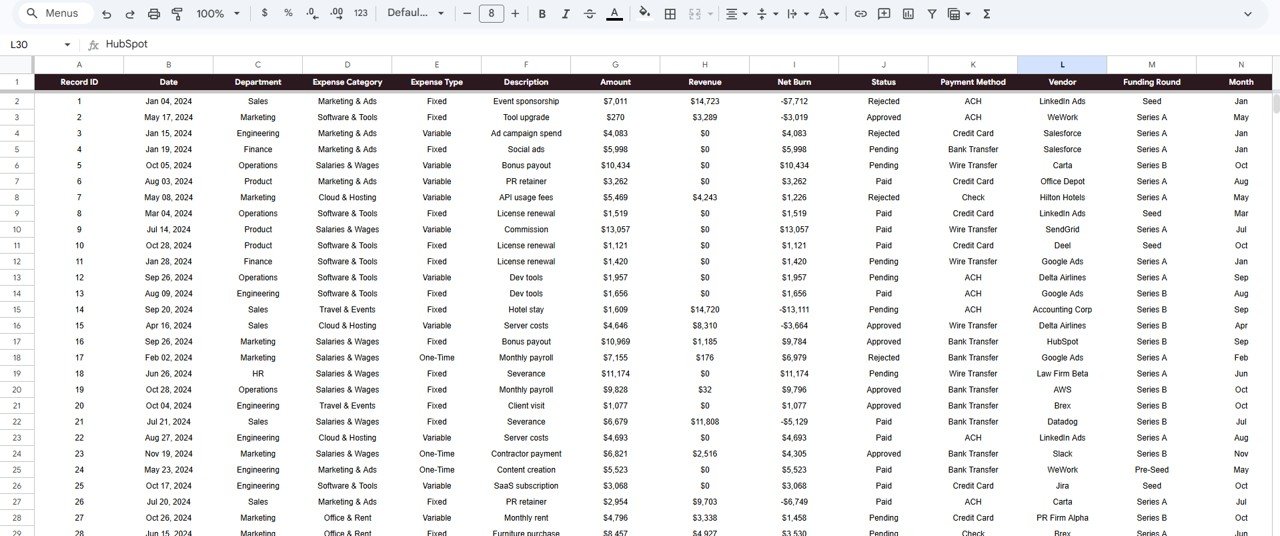This screenshot has width=1280, height=536.
Task: Select the 'Pre-Seed' funding round cell
Action: (1151, 470)
